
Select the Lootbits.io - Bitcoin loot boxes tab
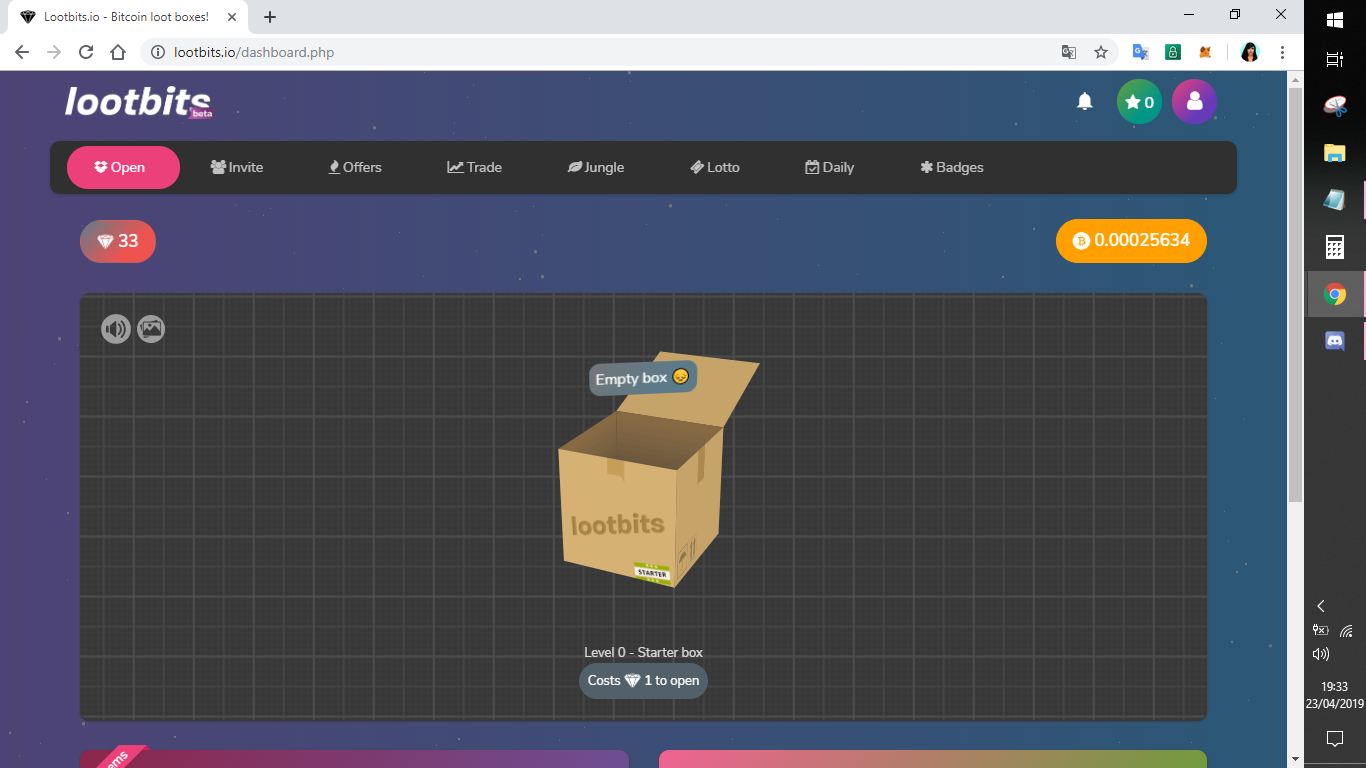(x=128, y=17)
